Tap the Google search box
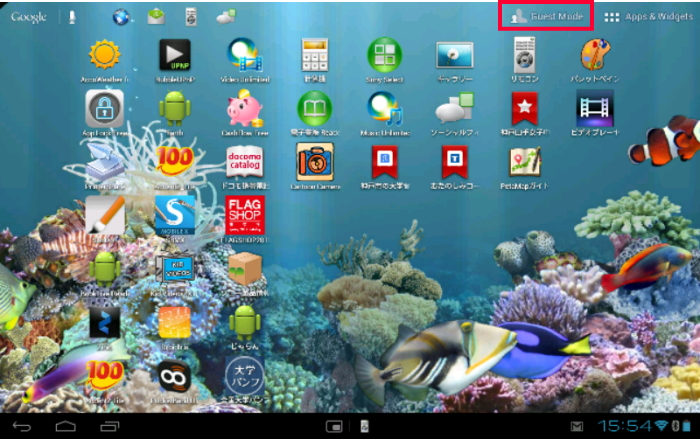This screenshot has width=700, height=439. click(29, 17)
